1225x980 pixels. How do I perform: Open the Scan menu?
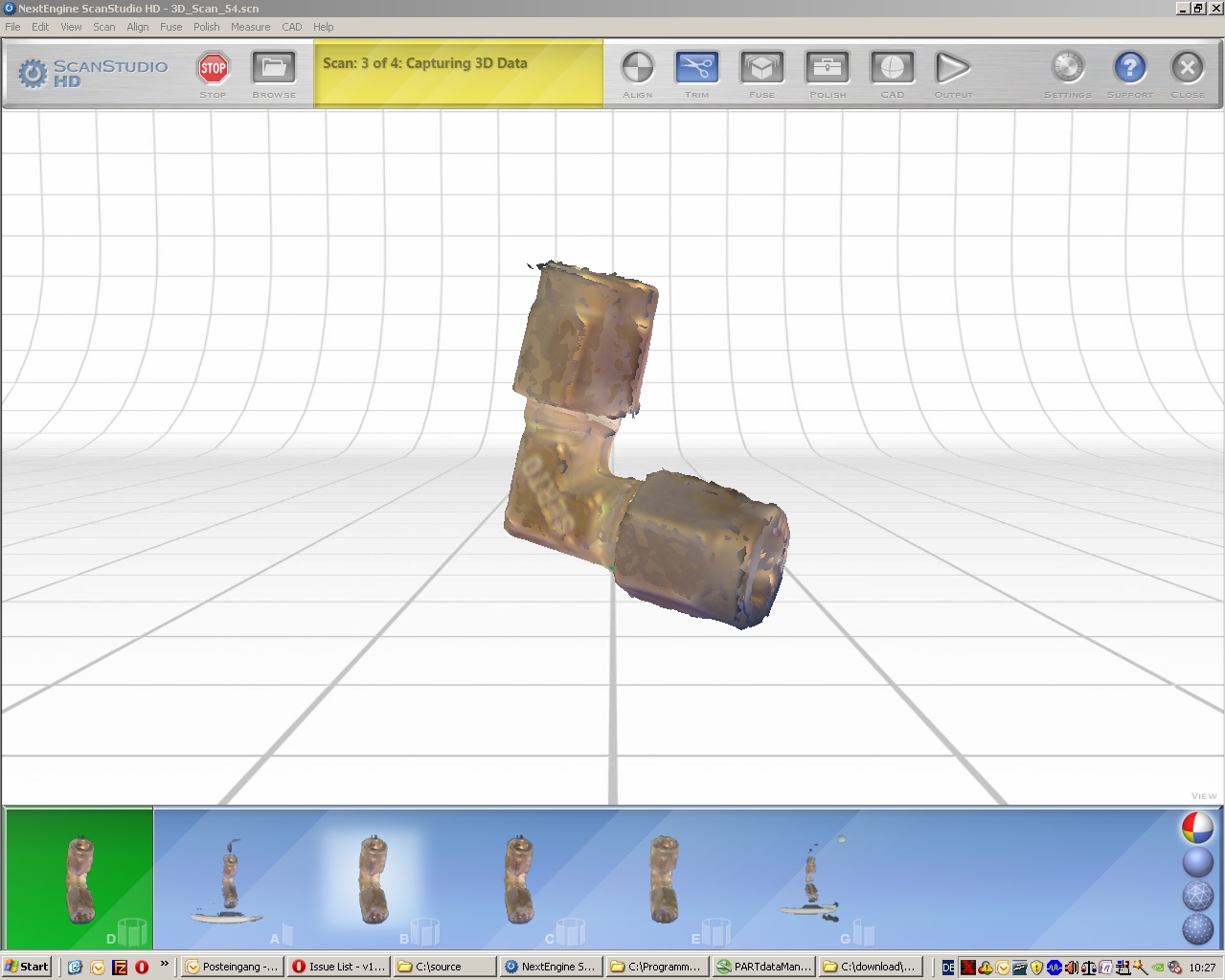tap(103, 27)
